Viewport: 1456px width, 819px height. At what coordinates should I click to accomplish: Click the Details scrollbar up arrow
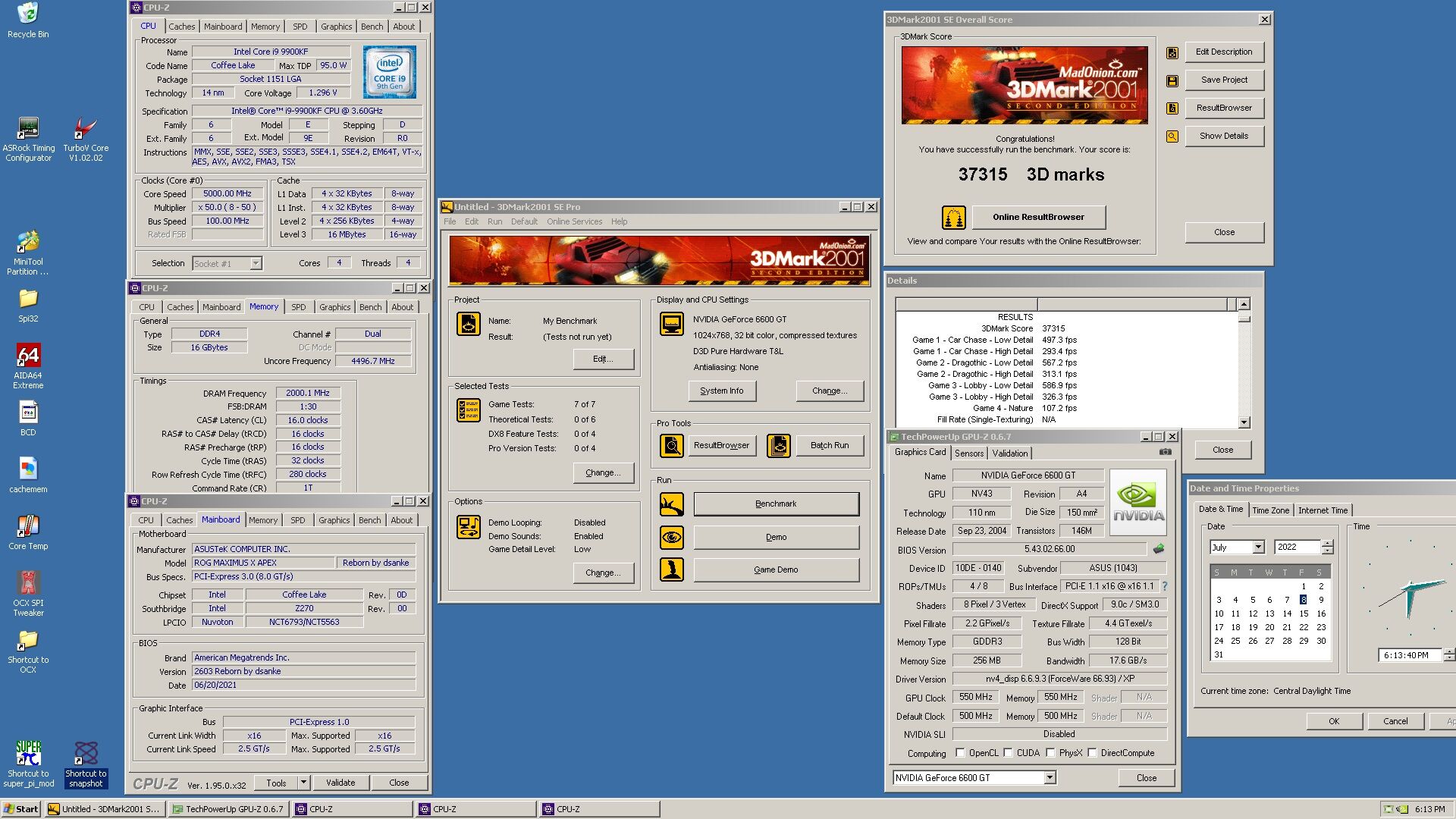(1244, 304)
